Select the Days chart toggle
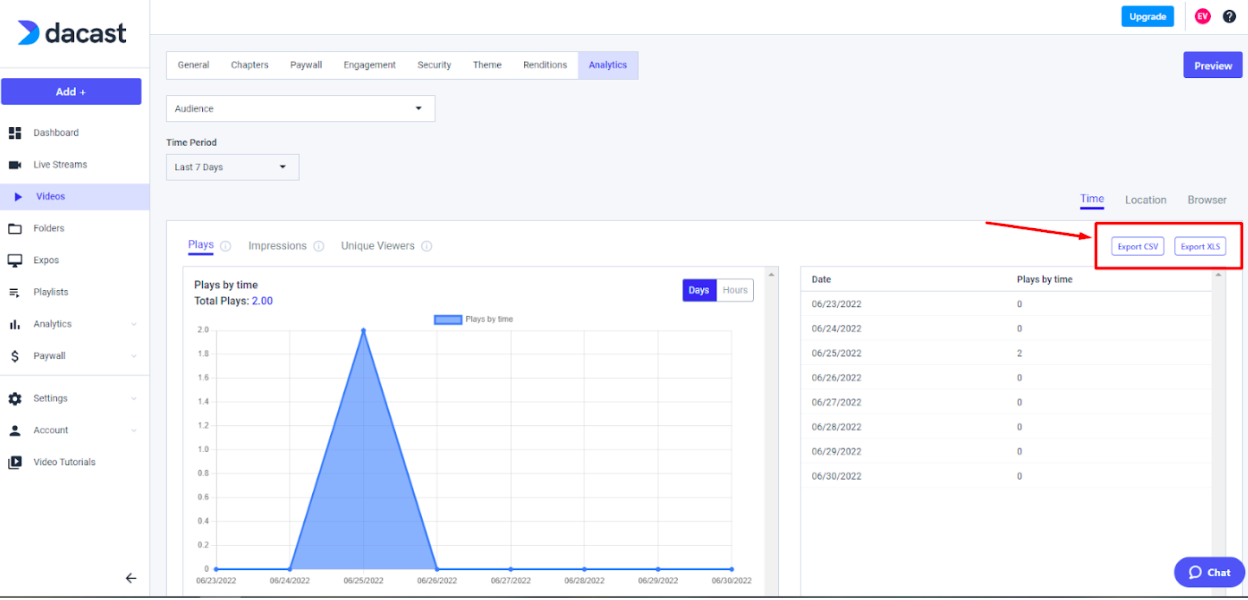This screenshot has width=1248, height=600. pyautogui.click(x=699, y=290)
